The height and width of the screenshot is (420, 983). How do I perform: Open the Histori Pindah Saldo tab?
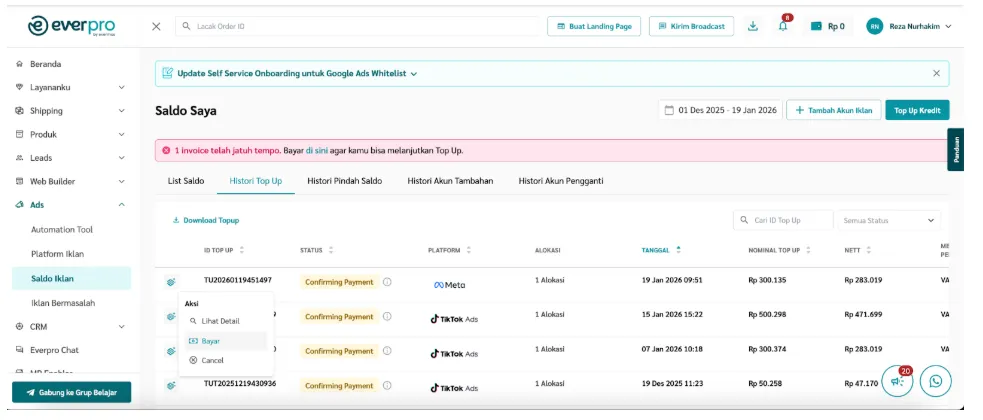click(345, 181)
